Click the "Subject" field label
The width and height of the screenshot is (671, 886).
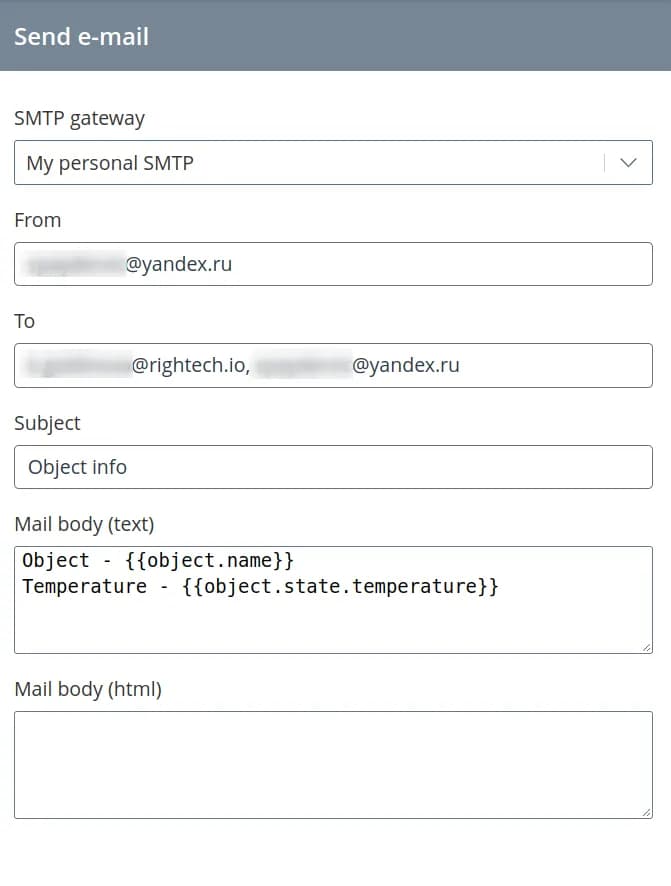tap(47, 423)
